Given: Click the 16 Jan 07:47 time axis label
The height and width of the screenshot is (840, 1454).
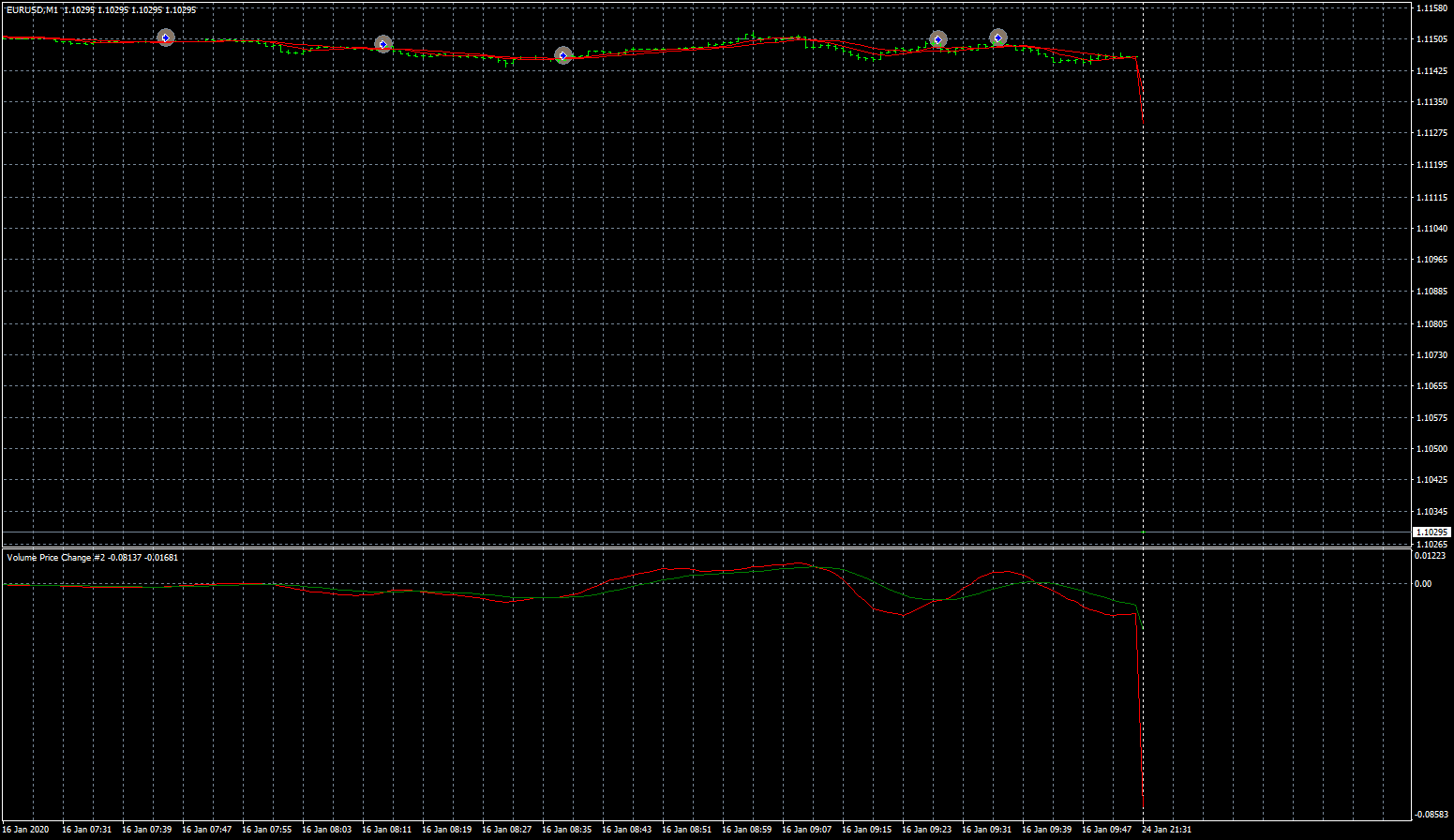Looking at the screenshot, I should pyautogui.click(x=206, y=830).
